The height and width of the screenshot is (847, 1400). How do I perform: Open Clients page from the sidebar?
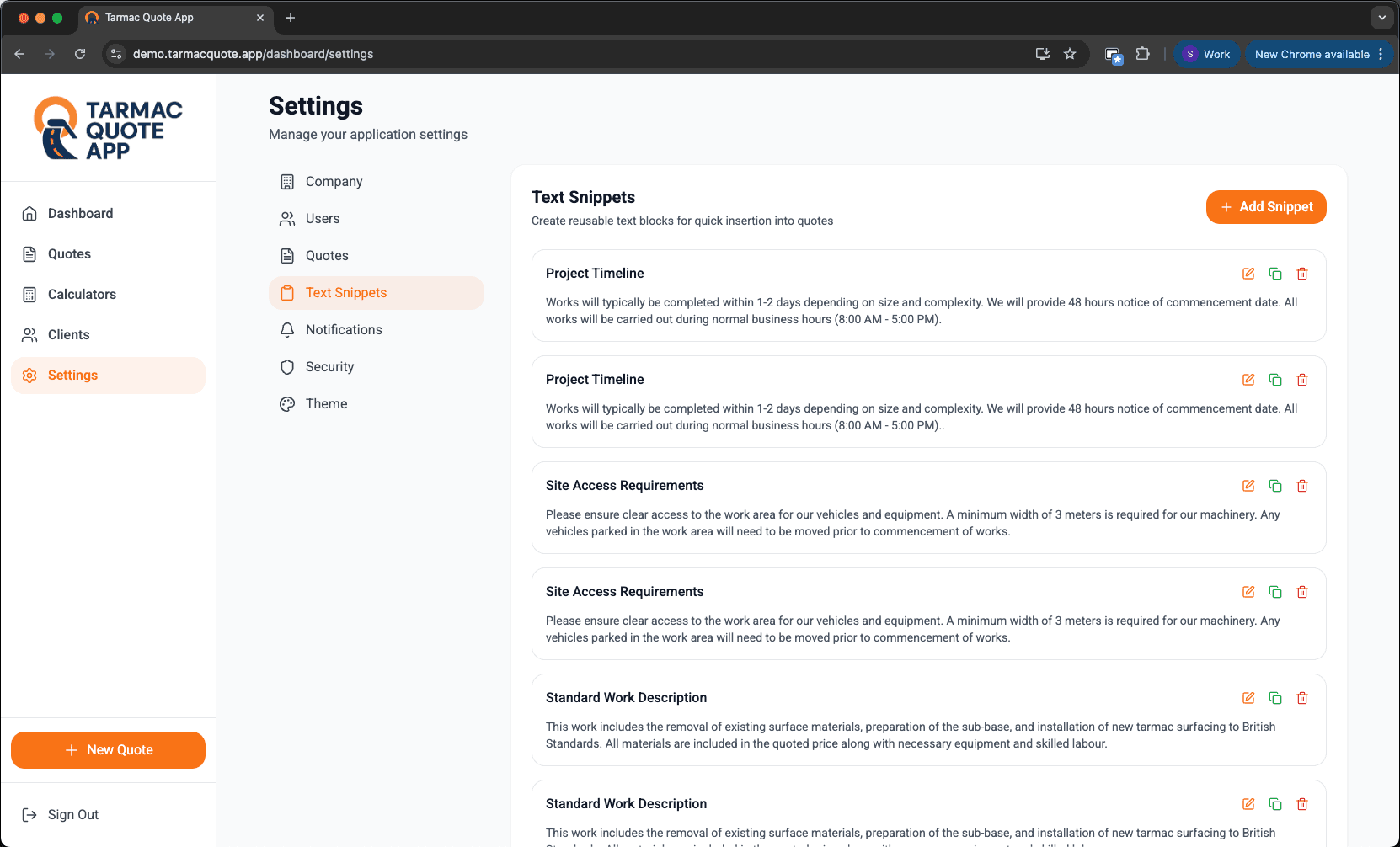tap(68, 335)
